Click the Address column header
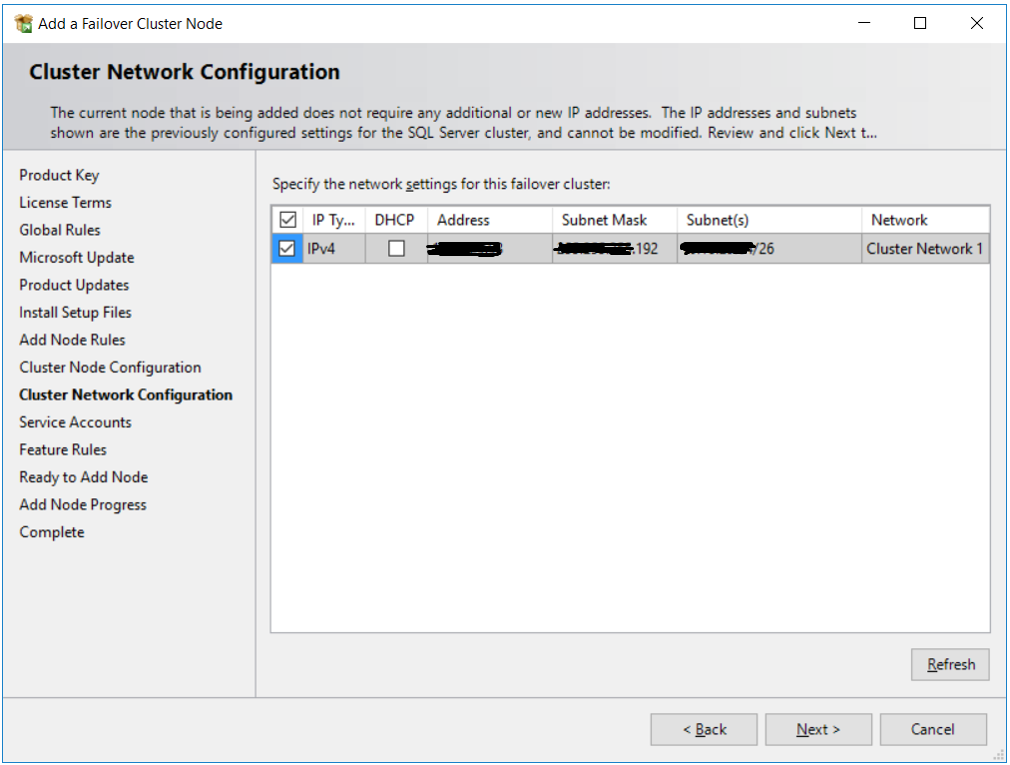Screen dimensions: 1010x765 tap(489, 220)
